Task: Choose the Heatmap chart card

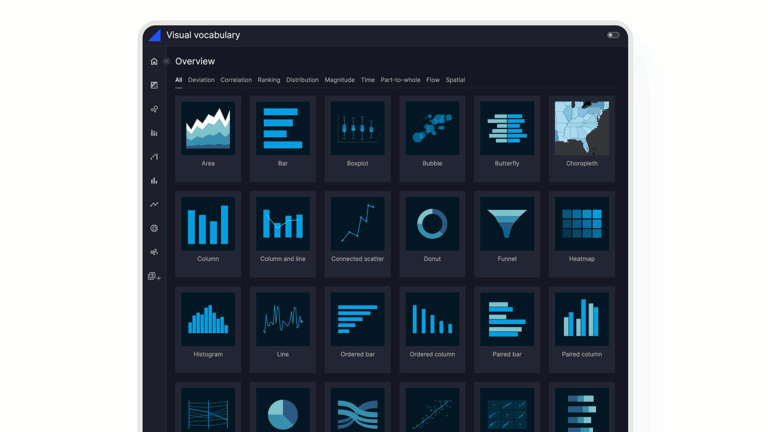Action: point(582,233)
